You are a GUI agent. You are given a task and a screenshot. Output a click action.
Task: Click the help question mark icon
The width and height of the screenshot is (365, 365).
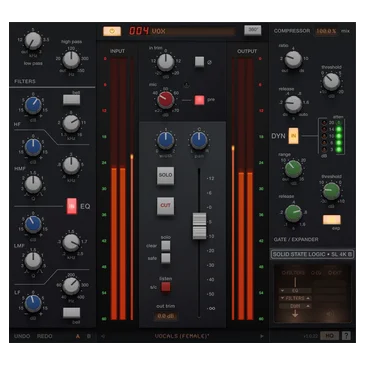pyautogui.click(x=346, y=336)
